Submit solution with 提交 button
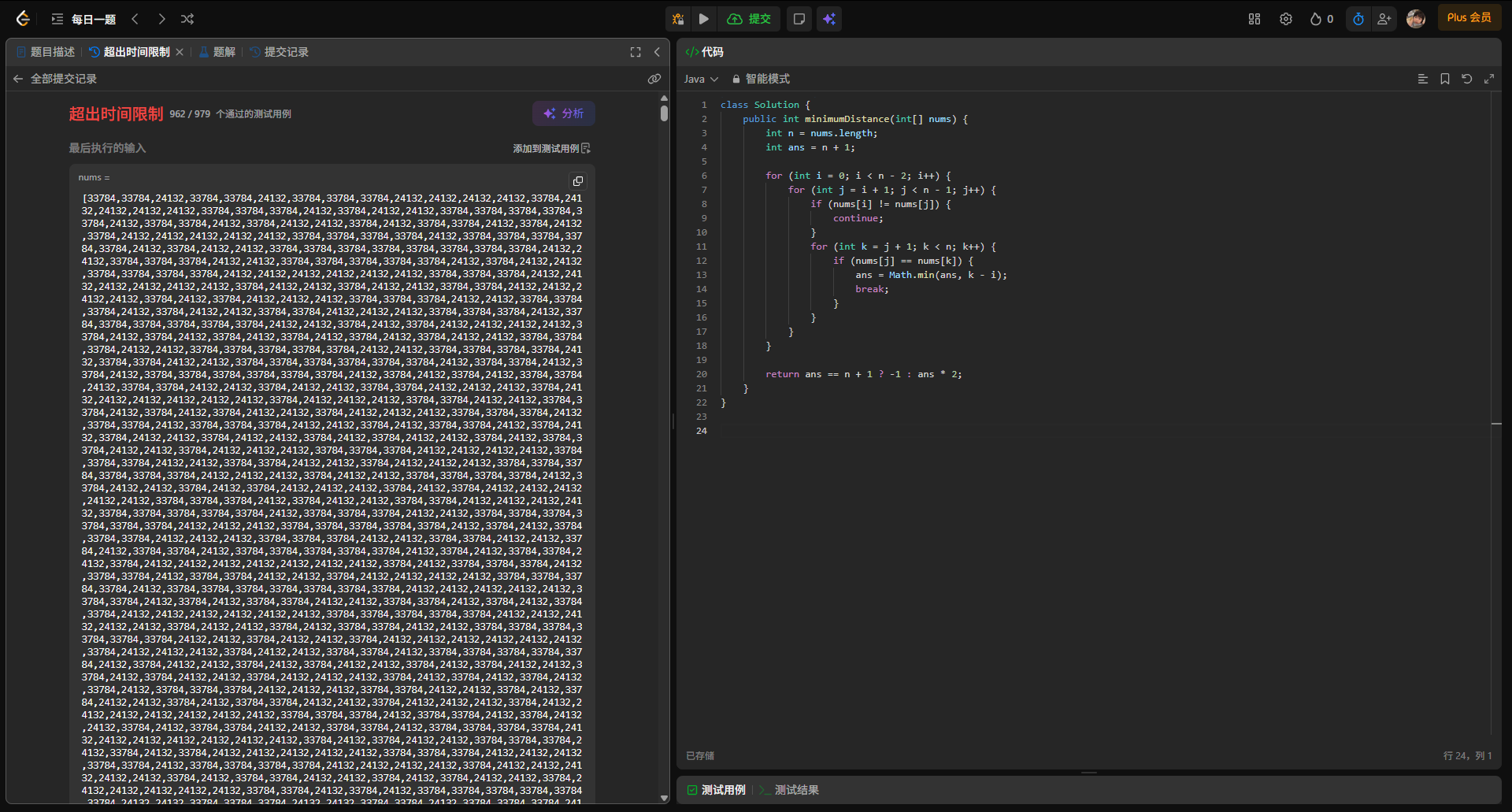This screenshot has width=1512, height=812. [749, 19]
